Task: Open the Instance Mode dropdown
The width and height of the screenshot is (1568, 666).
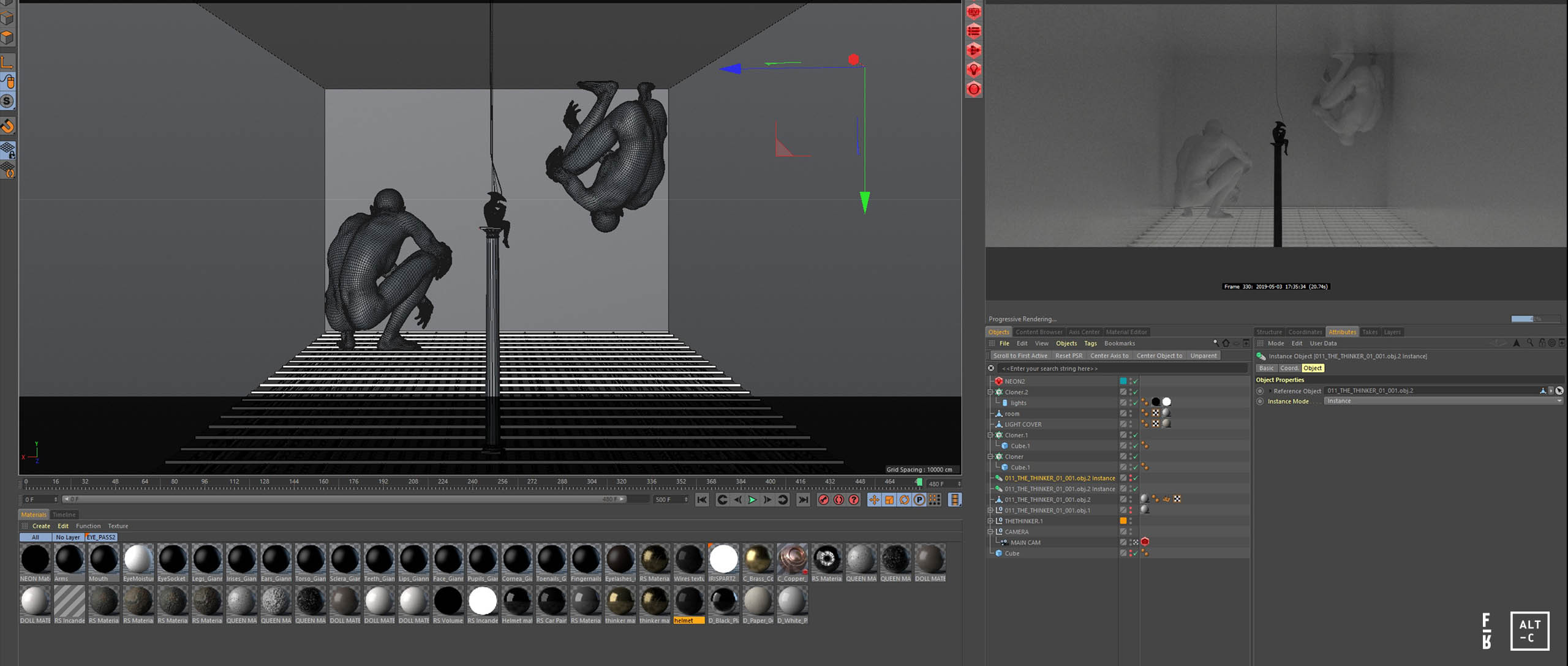Action: click(1444, 402)
